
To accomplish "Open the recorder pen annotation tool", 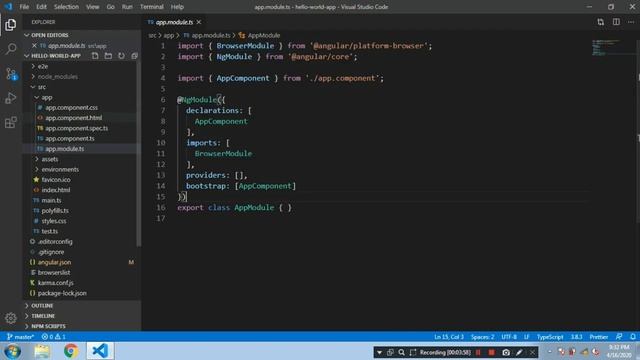I will 519,352.
